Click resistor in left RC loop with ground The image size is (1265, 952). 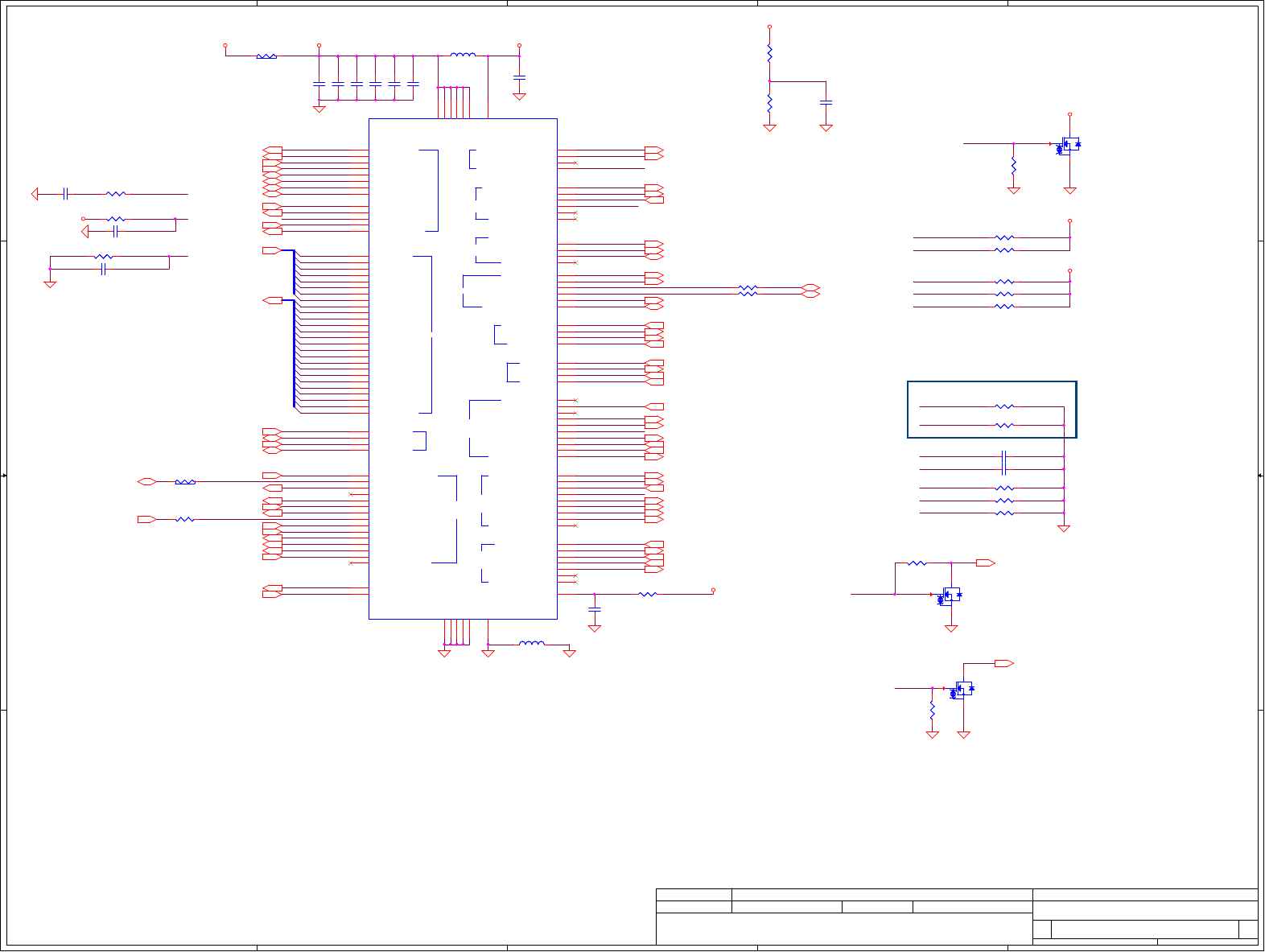click(104, 257)
